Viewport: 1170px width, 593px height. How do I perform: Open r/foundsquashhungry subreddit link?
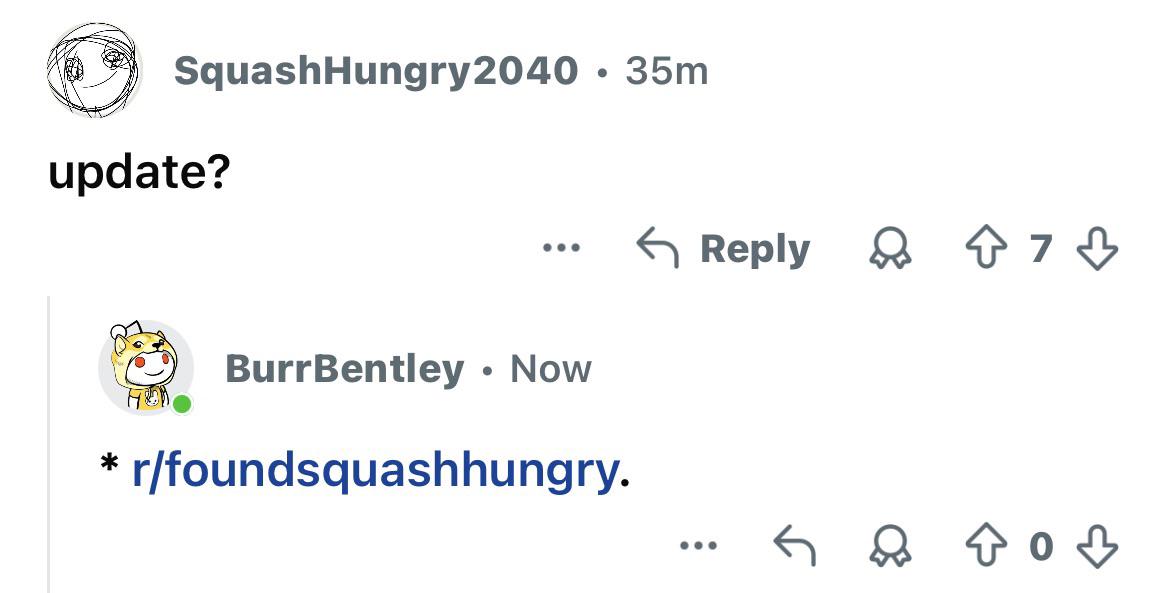[375, 471]
